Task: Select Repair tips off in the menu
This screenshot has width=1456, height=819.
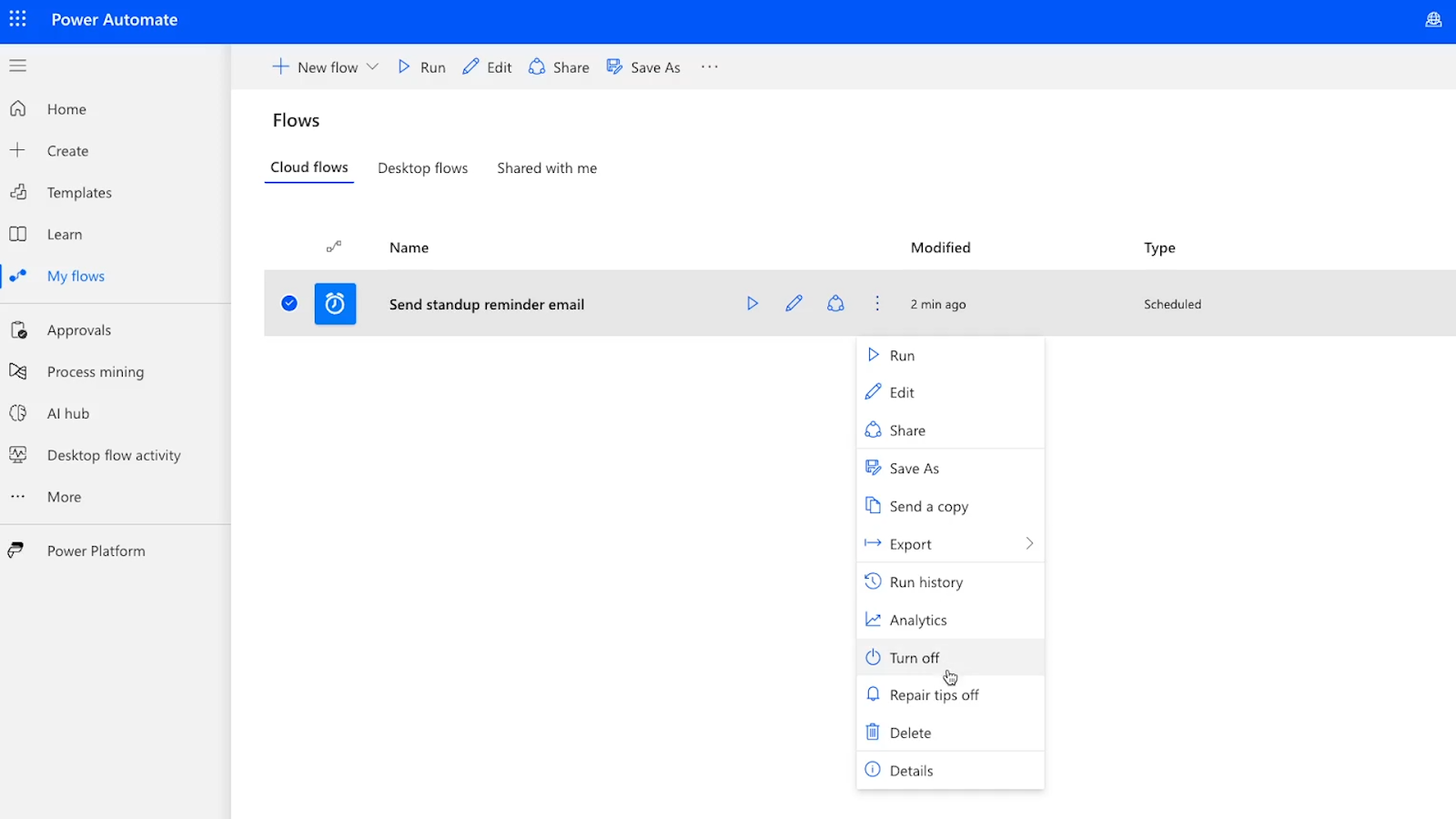Action: [x=950, y=695]
